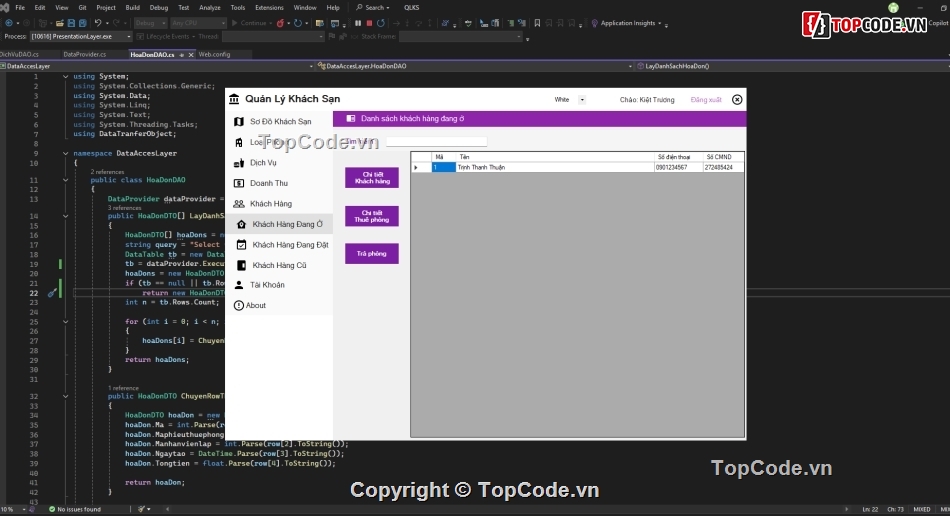Collapse the DataAccesLayer namespace block
Screen dimensions: 950x516
point(65,154)
